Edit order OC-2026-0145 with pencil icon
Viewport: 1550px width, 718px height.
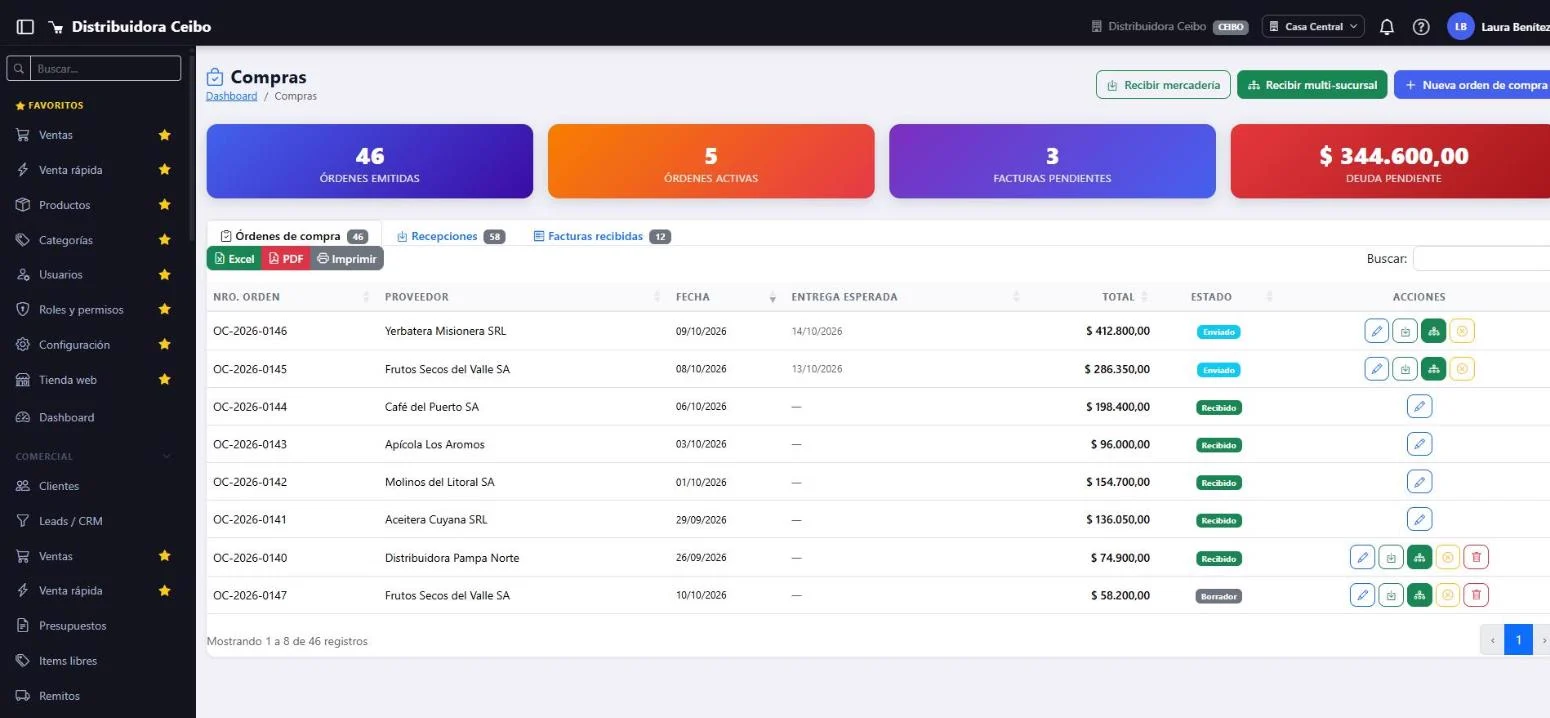point(1377,369)
